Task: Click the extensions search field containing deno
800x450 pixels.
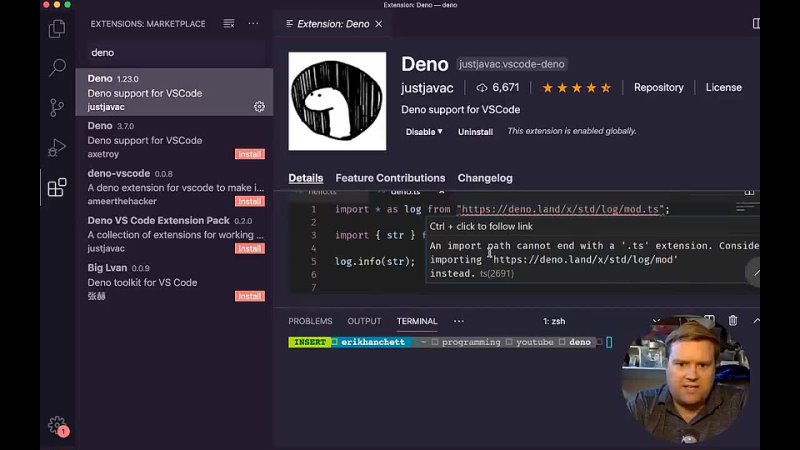Action: [176, 53]
